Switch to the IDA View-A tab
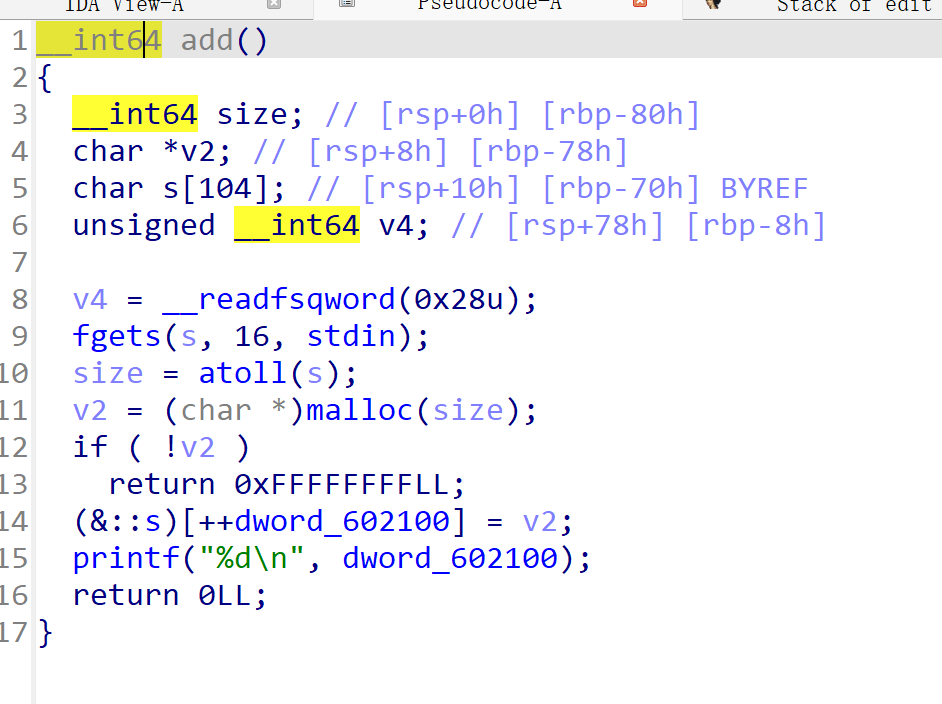942x704 pixels. (124, 6)
